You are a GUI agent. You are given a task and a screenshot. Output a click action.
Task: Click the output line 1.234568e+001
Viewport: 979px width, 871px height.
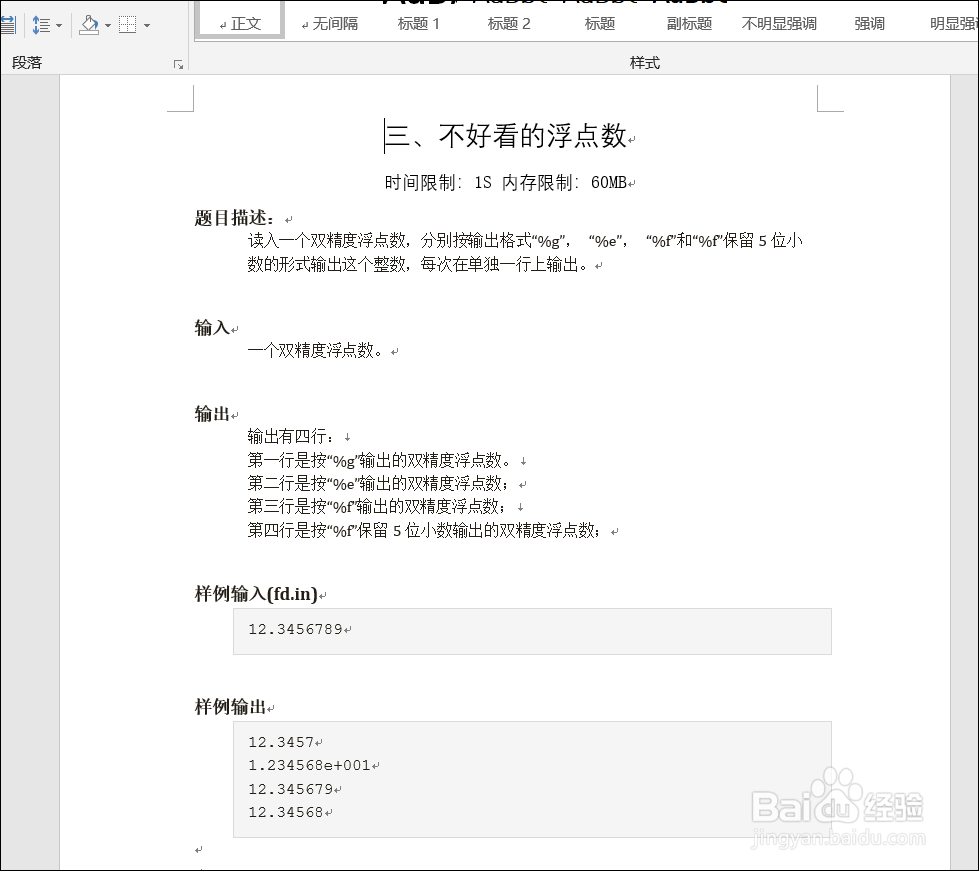tap(309, 765)
